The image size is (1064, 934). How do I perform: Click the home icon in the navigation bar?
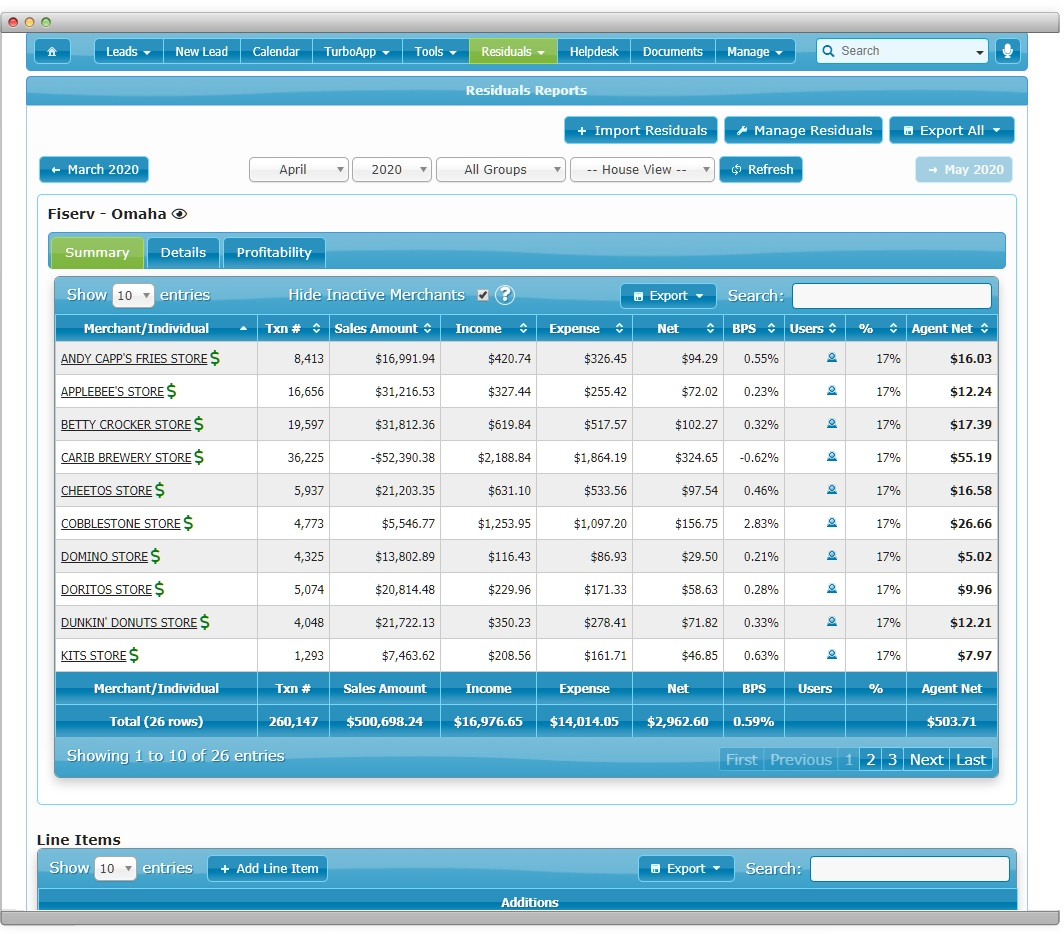53,51
